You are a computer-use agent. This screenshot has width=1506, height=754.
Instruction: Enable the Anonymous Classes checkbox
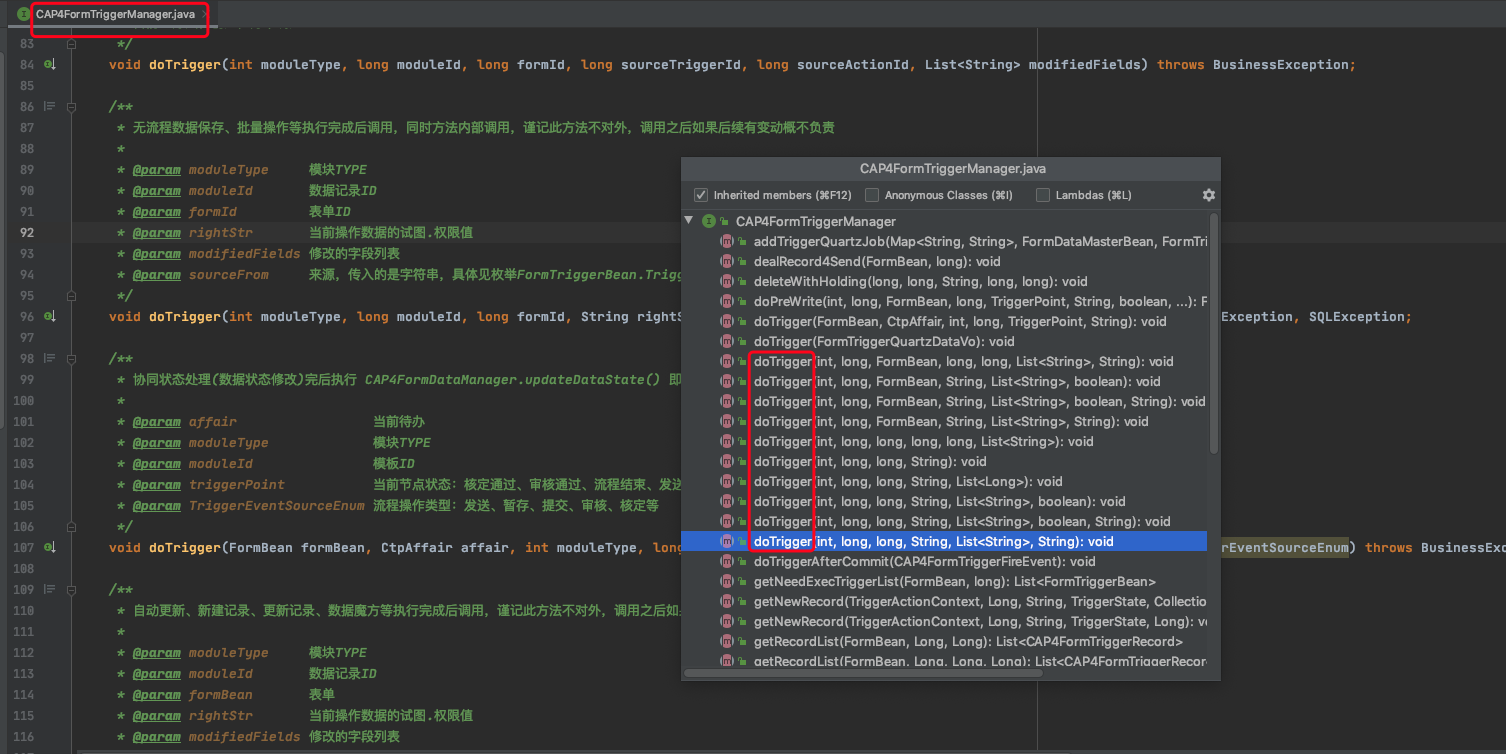point(872,195)
